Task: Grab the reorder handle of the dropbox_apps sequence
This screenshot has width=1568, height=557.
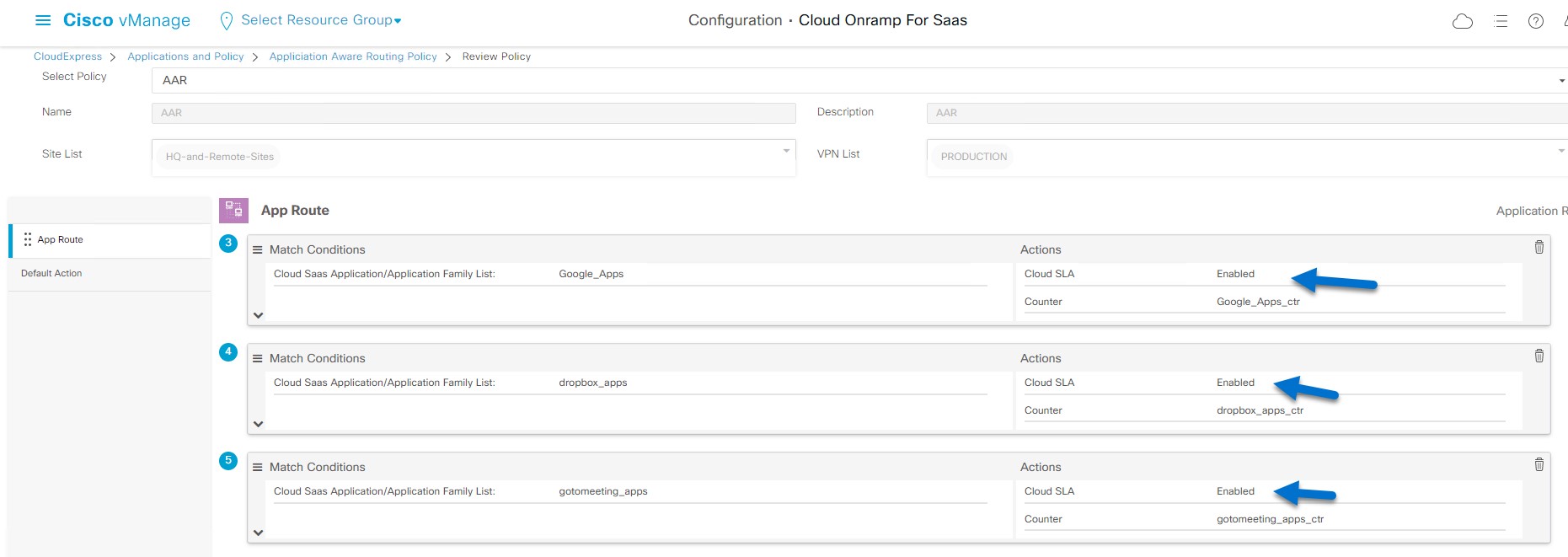Action: click(x=258, y=359)
